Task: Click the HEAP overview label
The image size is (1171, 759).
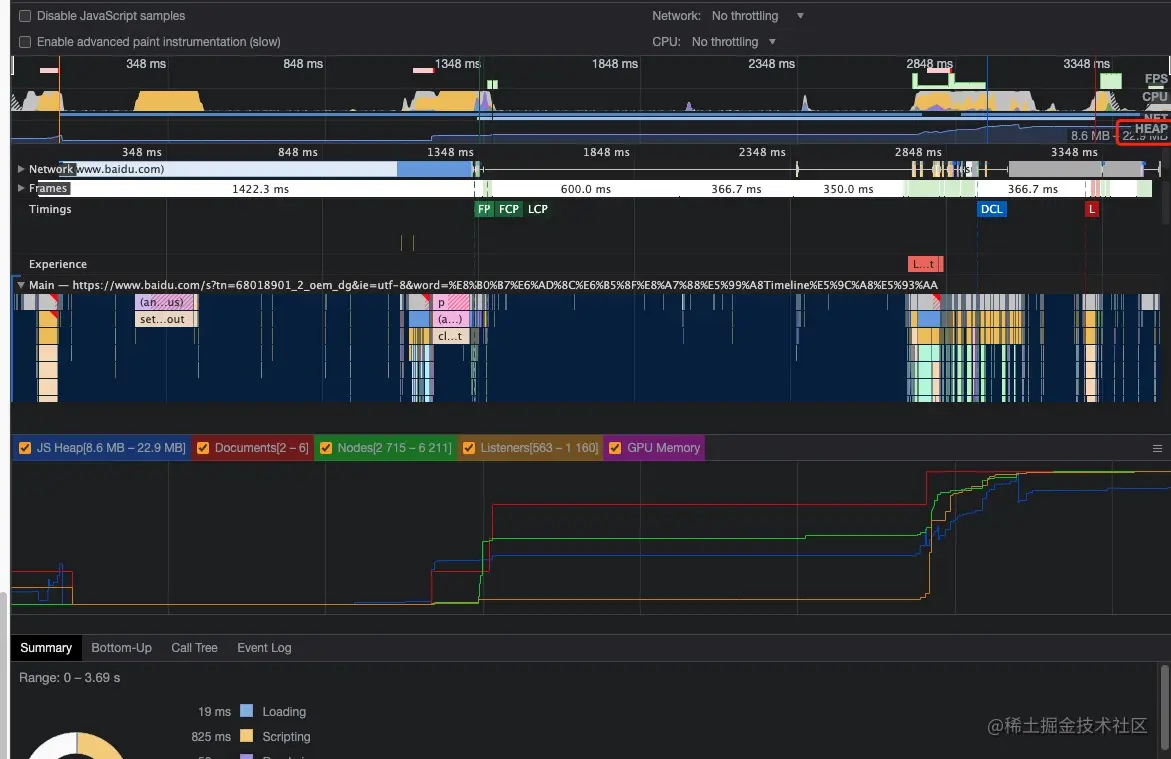Action: [x=1151, y=129]
